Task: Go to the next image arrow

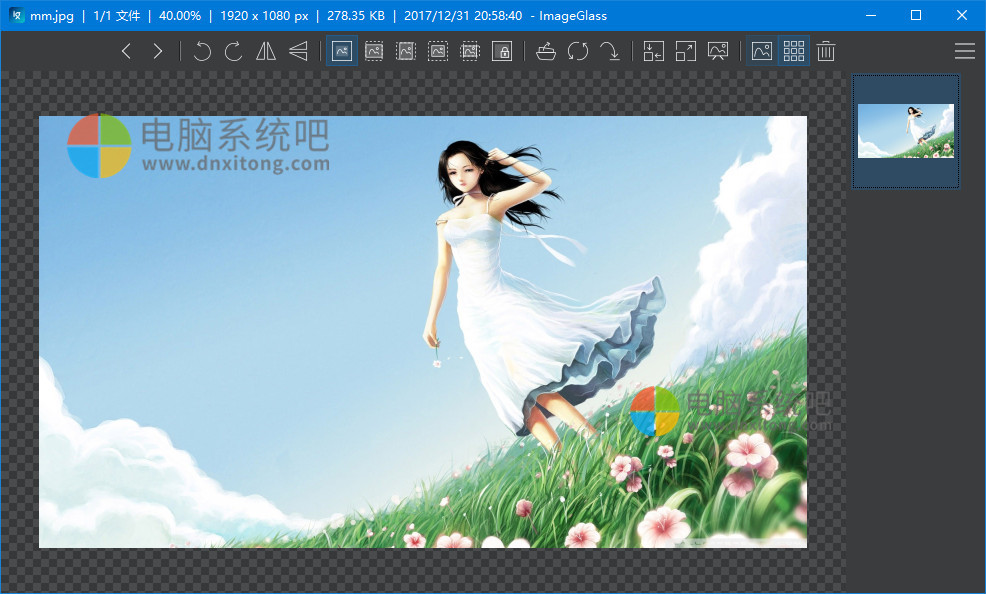Action: point(158,50)
